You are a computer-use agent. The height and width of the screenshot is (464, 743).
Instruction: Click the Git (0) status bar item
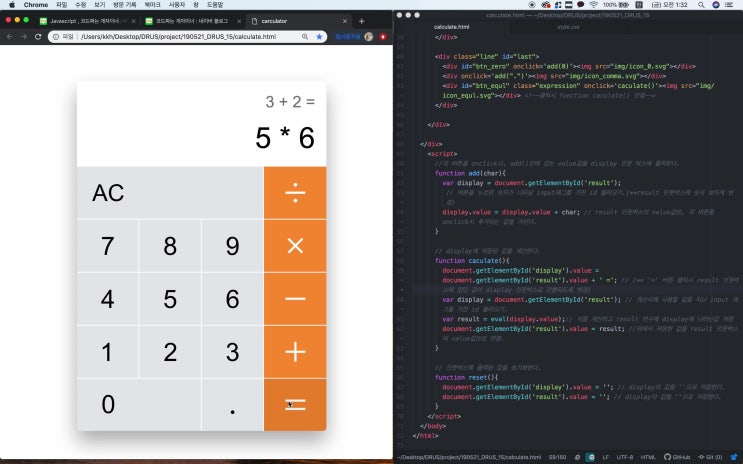click(x=710, y=457)
